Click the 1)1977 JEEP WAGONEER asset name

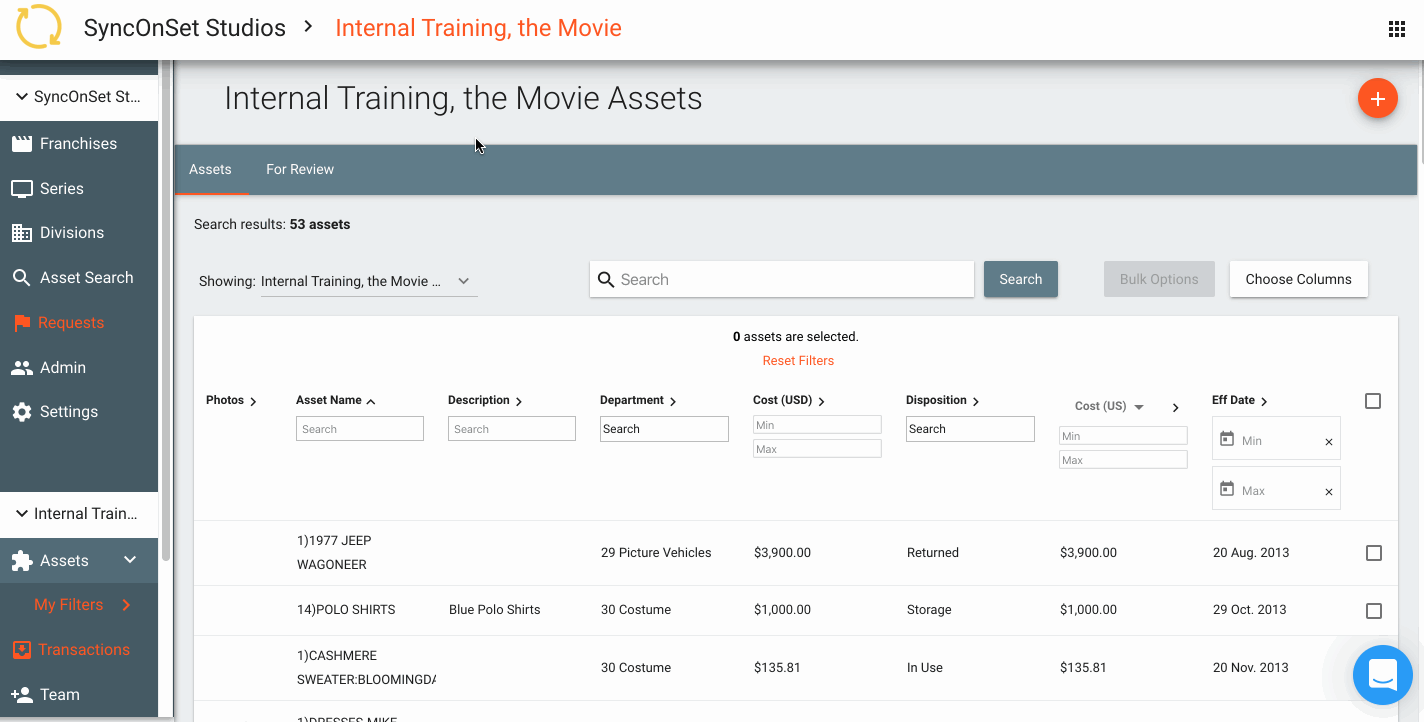click(x=334, y=553)
